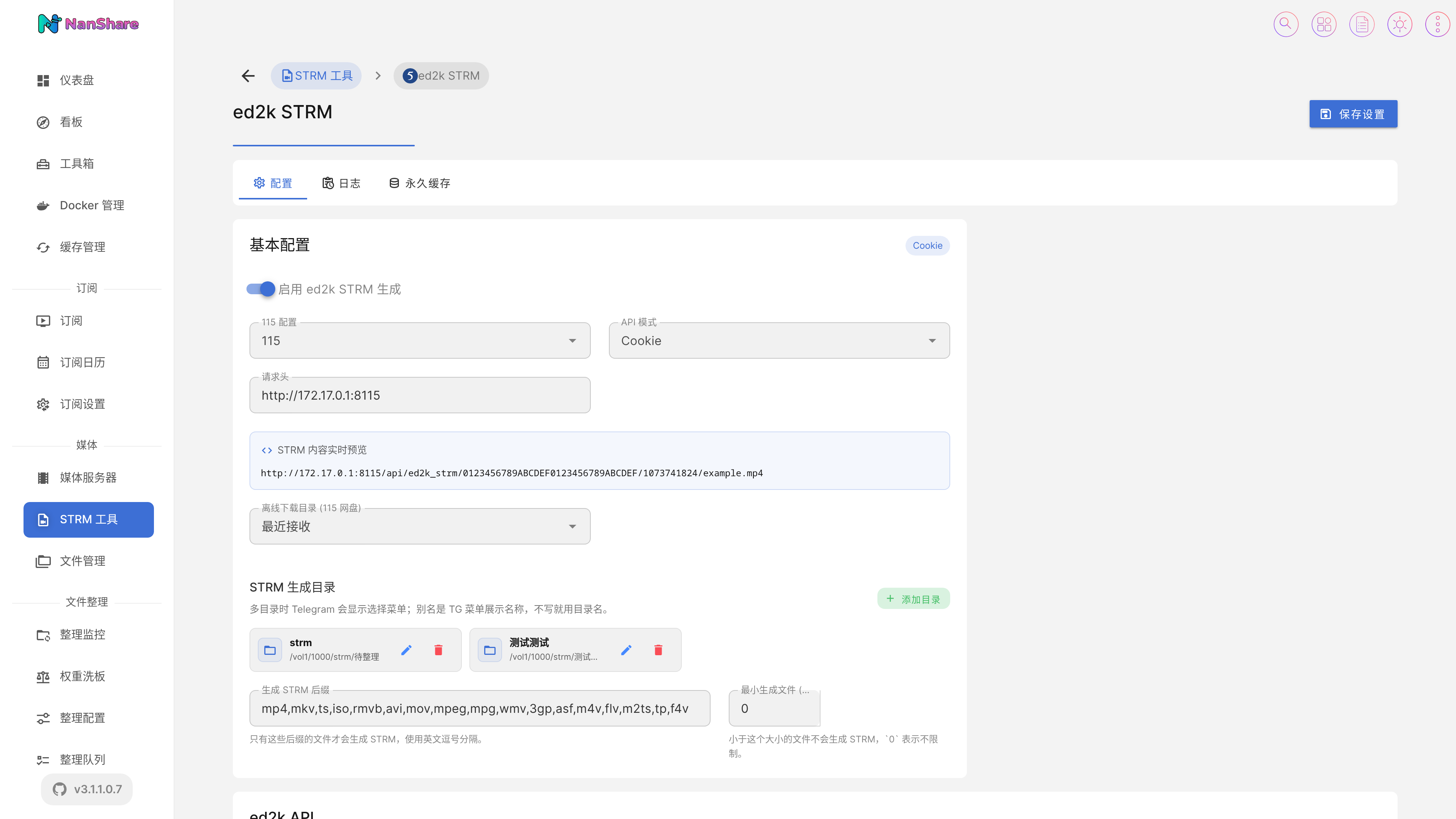
Task: Edit the strm directory with pencil icon
Action: point(406,650)
